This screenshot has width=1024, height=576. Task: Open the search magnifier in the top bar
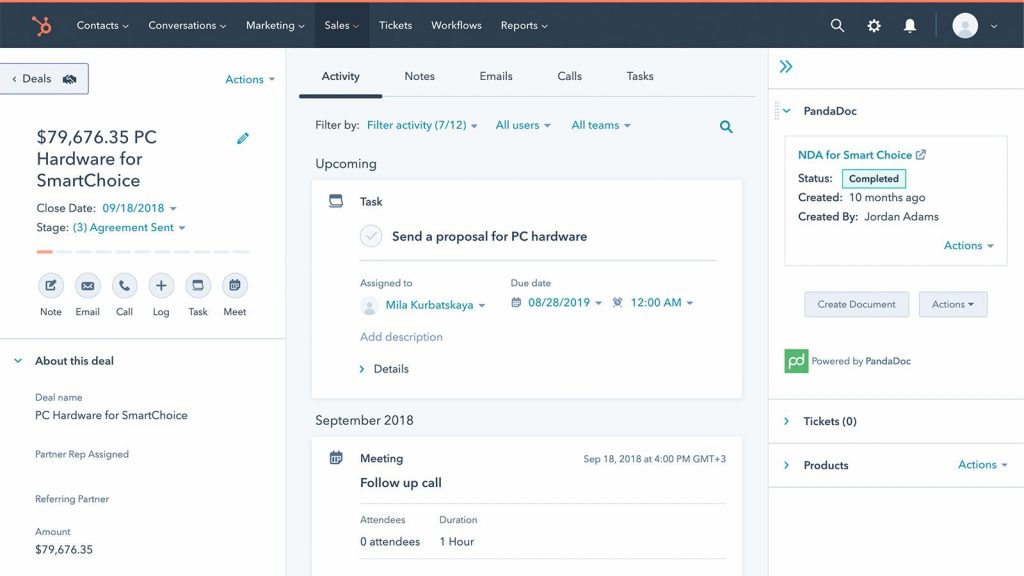point(836,26)
